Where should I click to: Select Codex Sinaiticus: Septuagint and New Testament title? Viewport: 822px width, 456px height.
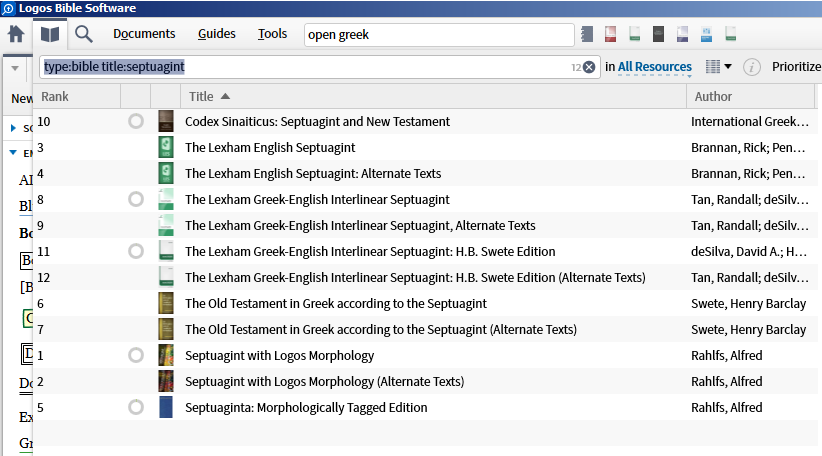tap(317, 122)
